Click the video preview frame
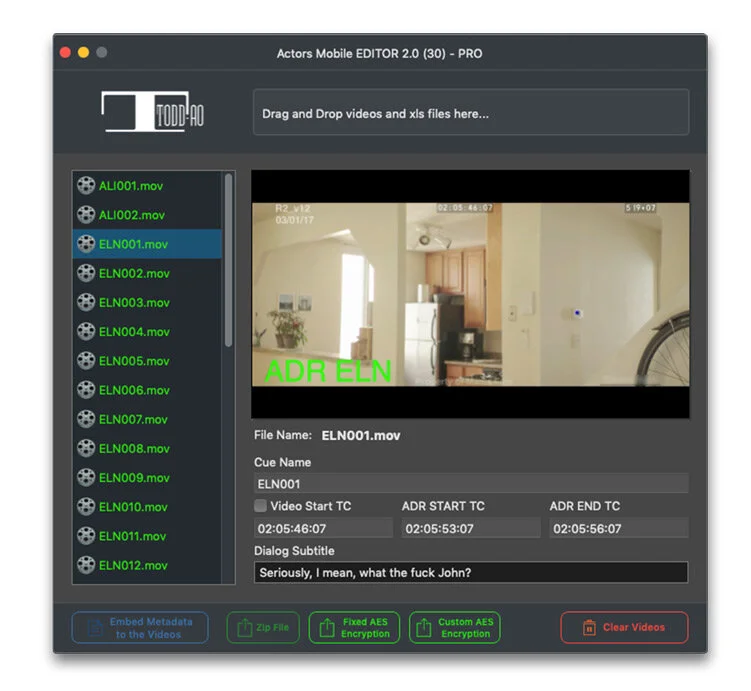This screenshot has width=751, height=691. (x=470, y=294)
